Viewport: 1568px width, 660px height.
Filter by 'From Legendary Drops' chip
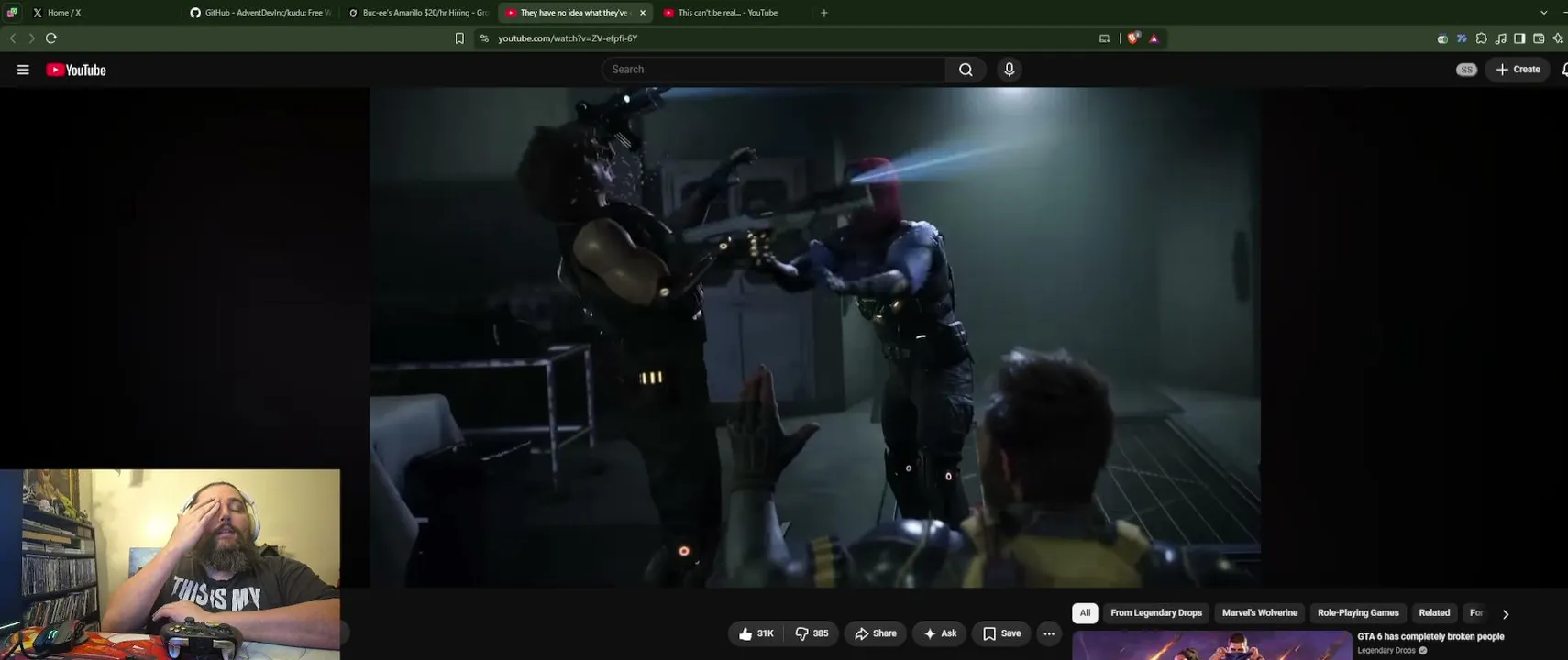click(x=1156, y=613)
